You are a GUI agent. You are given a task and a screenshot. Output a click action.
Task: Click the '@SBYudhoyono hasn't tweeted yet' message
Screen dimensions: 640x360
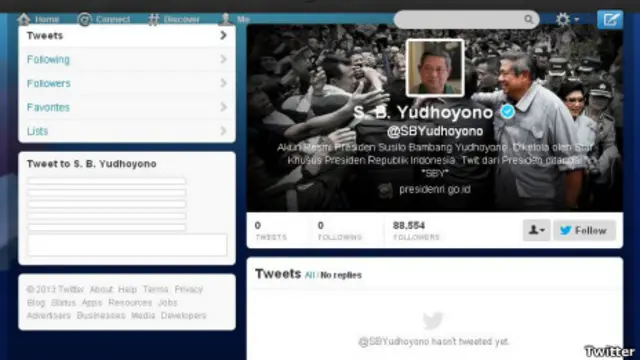433,342
